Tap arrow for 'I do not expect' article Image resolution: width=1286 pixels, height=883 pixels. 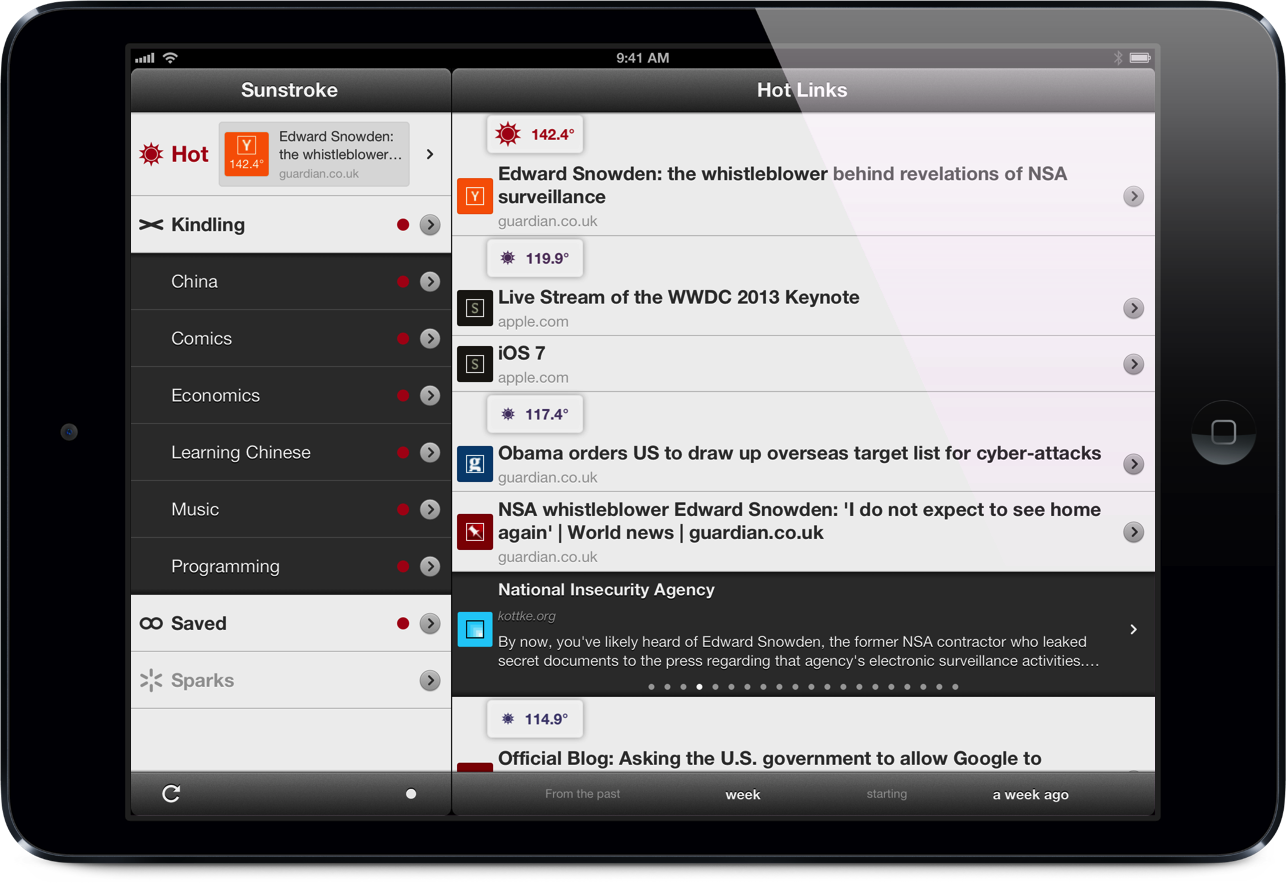[x=1133, y=532]
